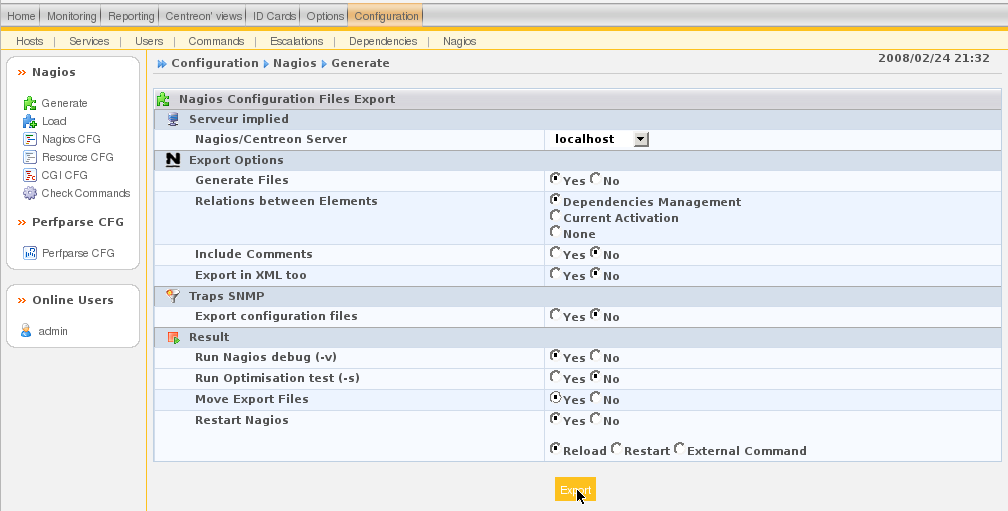The height and width of the screenshot is (511, 1008).
Task: Select Dependencies Management radio option
Action: 555,199
